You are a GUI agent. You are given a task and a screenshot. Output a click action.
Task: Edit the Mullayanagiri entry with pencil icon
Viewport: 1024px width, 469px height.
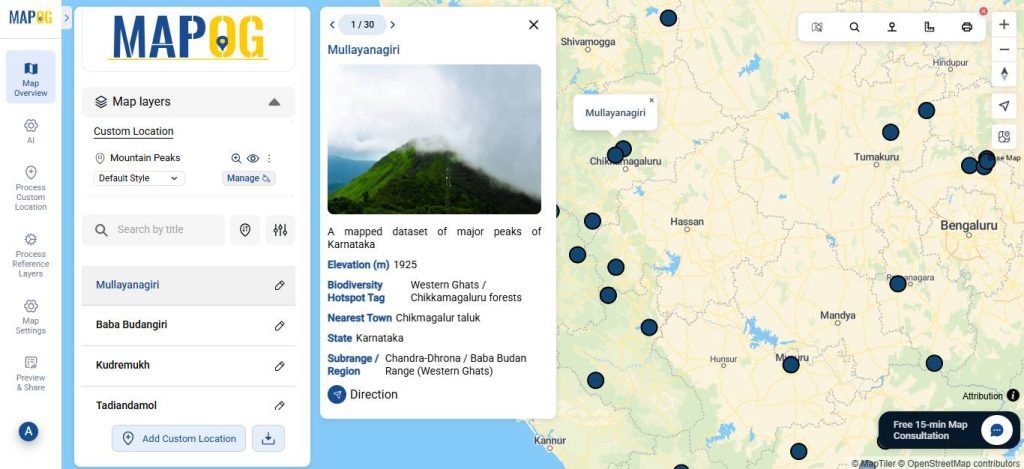pos(280,285)
